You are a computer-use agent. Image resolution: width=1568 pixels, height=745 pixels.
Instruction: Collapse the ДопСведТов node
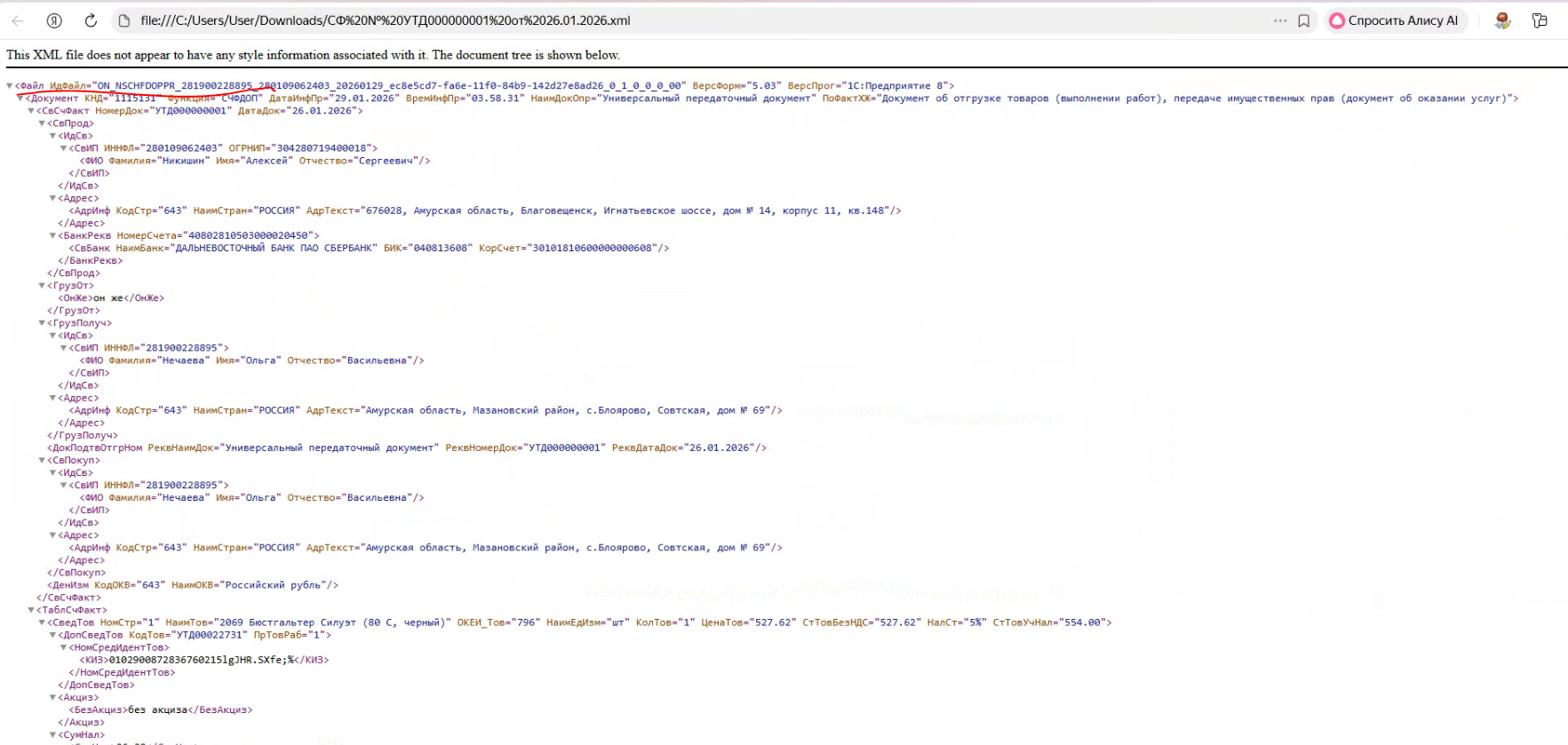coord(52,635)
